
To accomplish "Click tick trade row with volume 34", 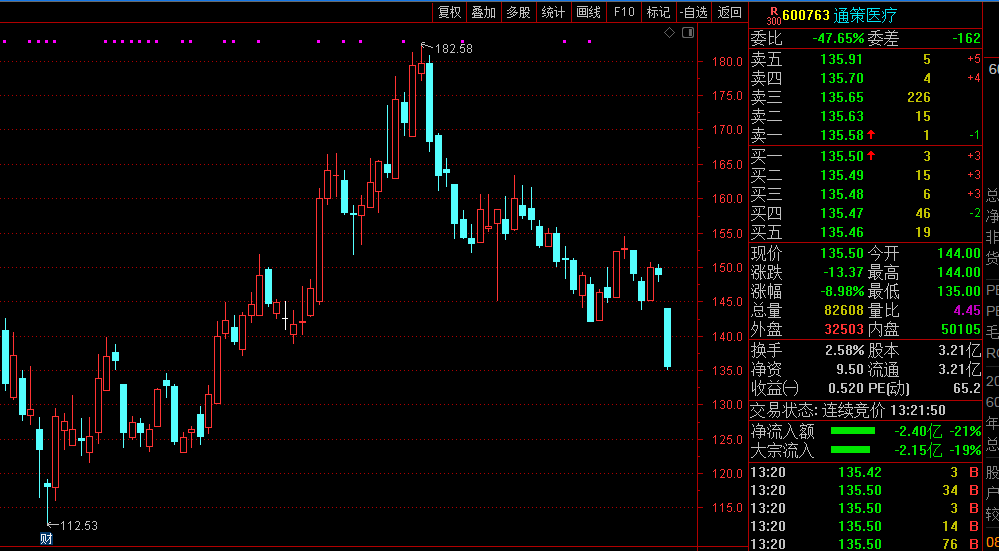I will (x=866, y=490).
